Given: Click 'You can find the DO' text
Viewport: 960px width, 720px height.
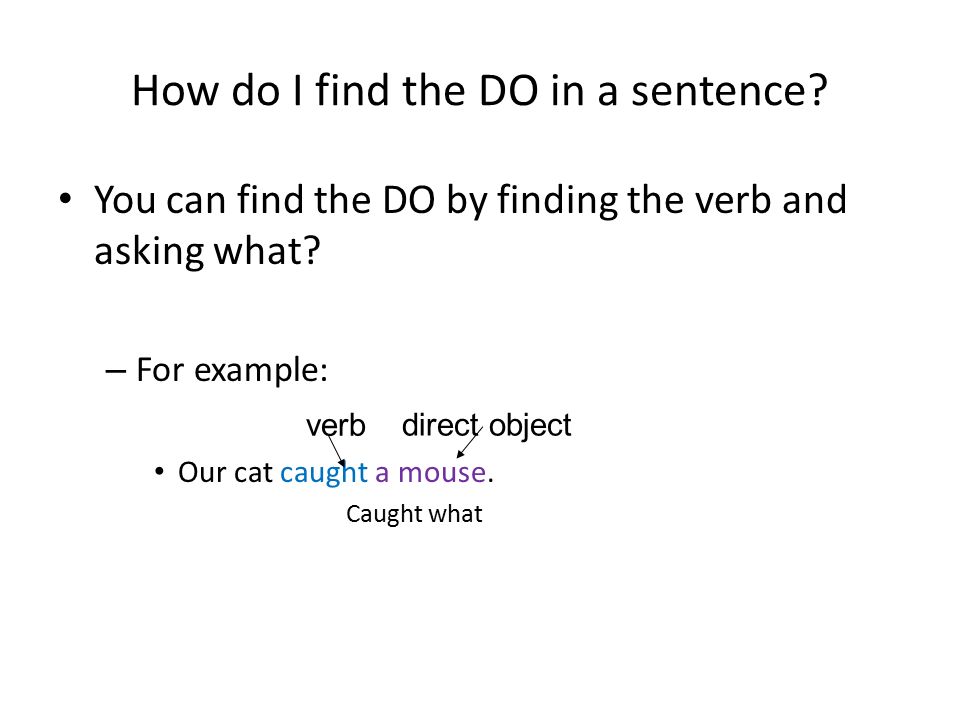Looking at the screenshot, I should pos(264,200).
